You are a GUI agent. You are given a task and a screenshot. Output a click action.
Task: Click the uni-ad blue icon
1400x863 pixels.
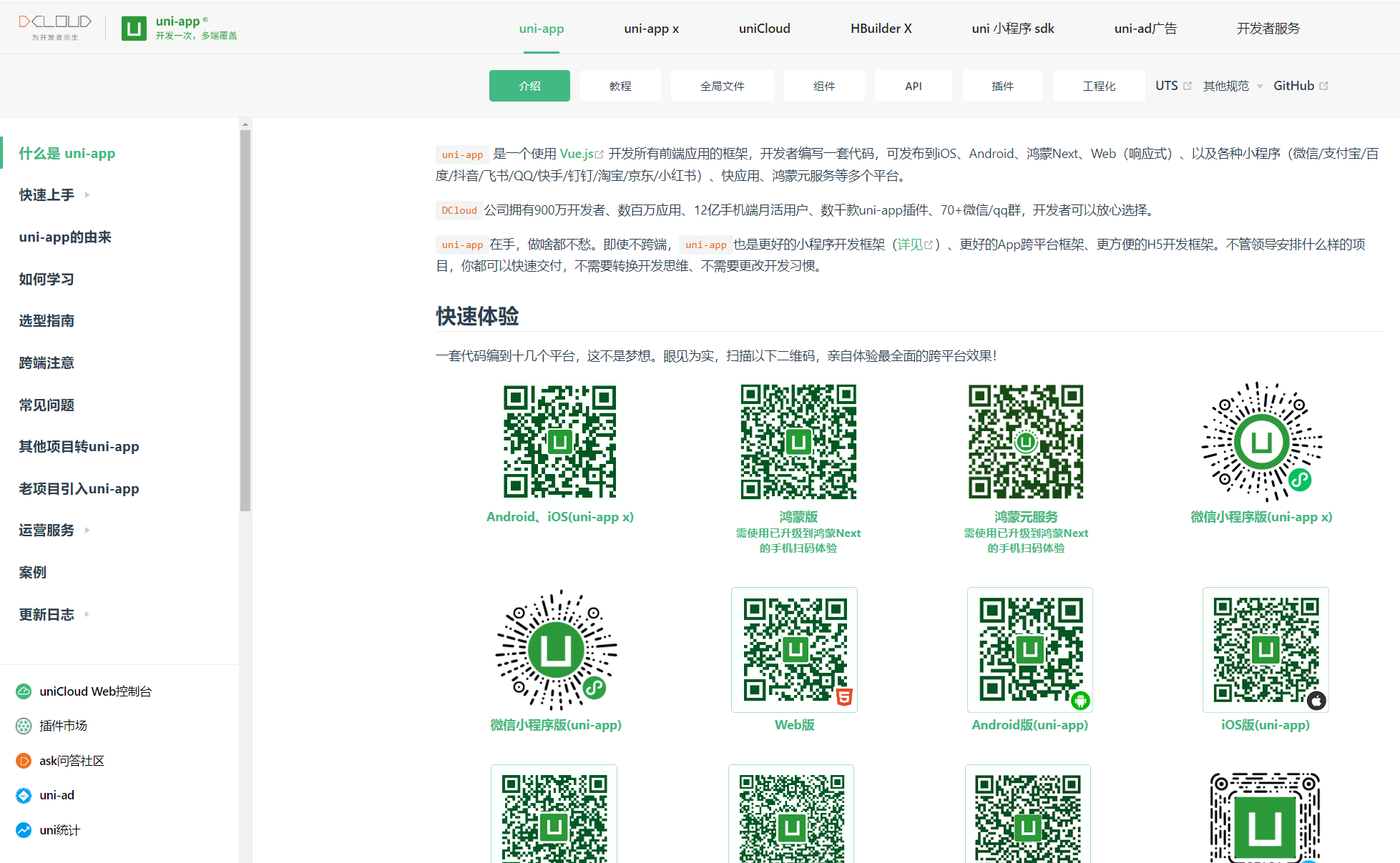(24, 795)
